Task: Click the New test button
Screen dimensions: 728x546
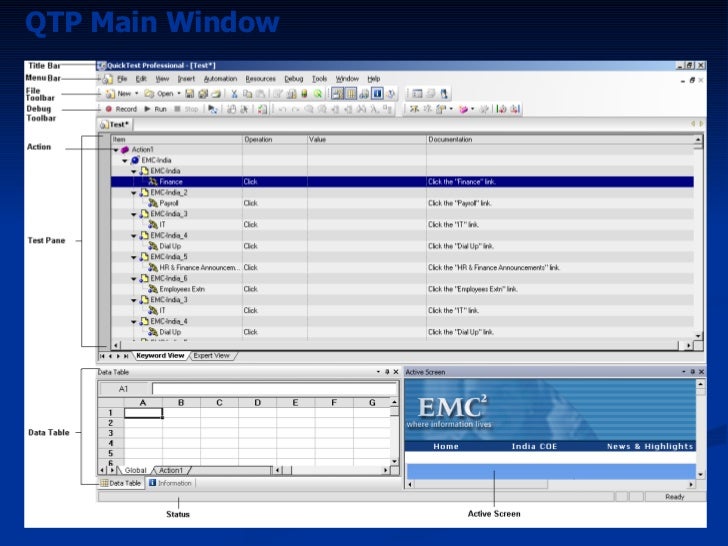Action: click(x=118, y=94)
